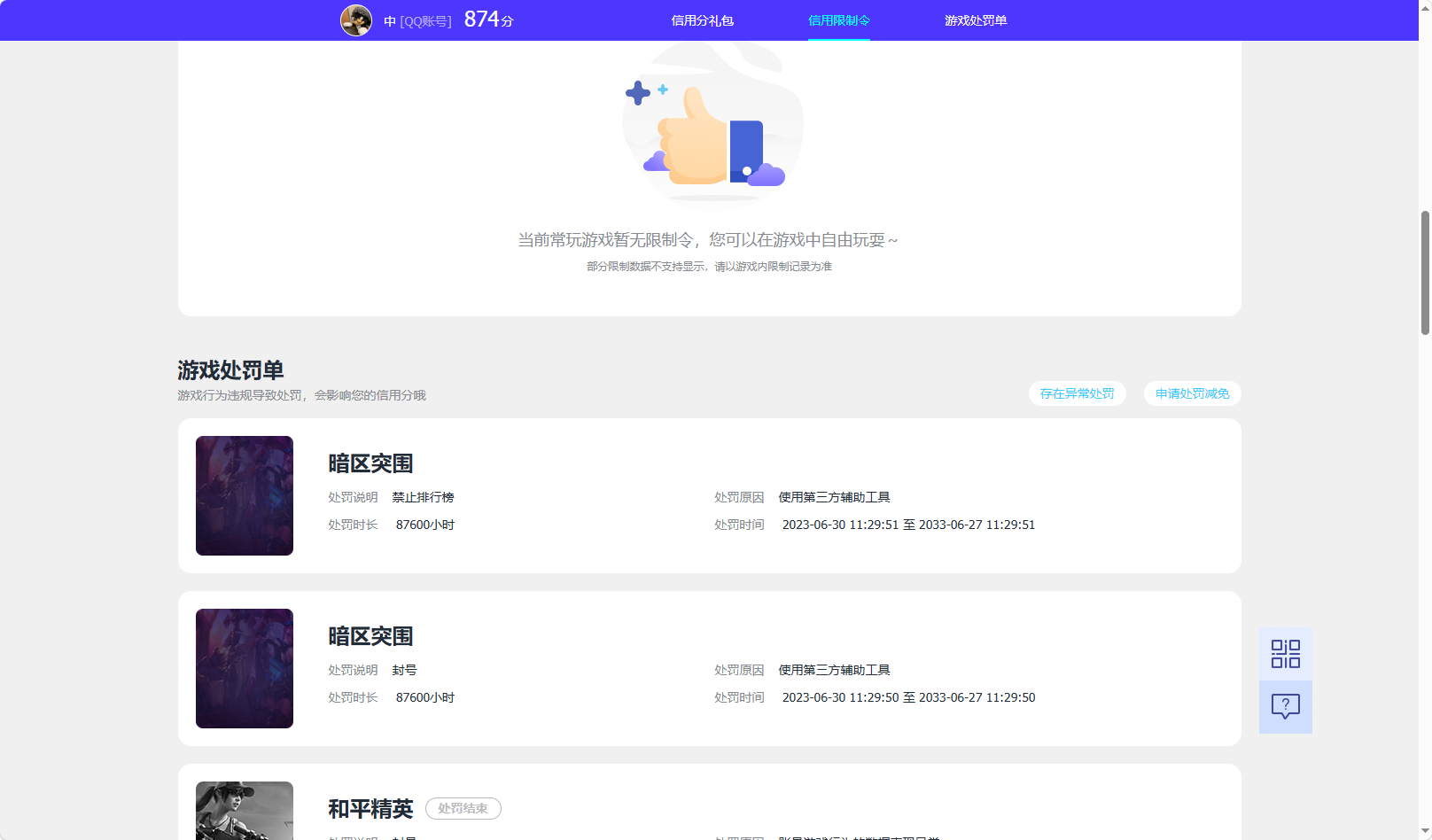Open the first 暗区突围 penalty title
Screen dimensions: 1432x840
point(370,463)
